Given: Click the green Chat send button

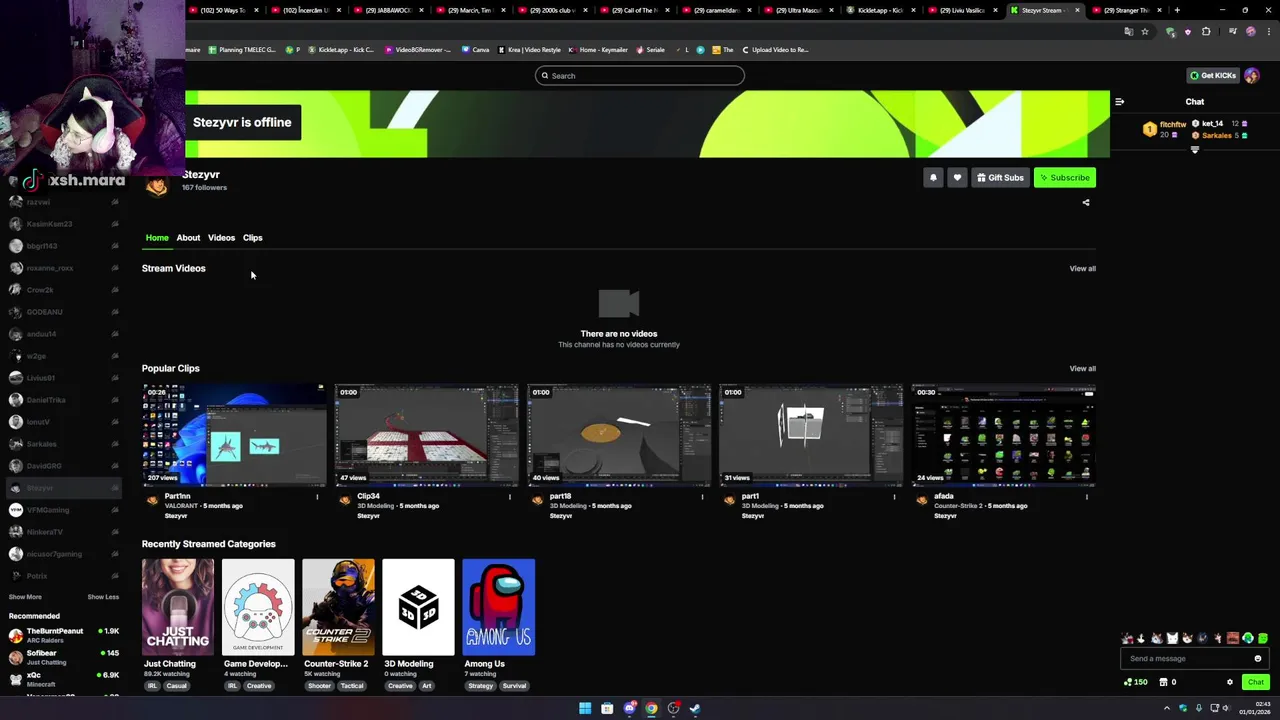Looking at the screenshot, I should [x=1256, y=682].
